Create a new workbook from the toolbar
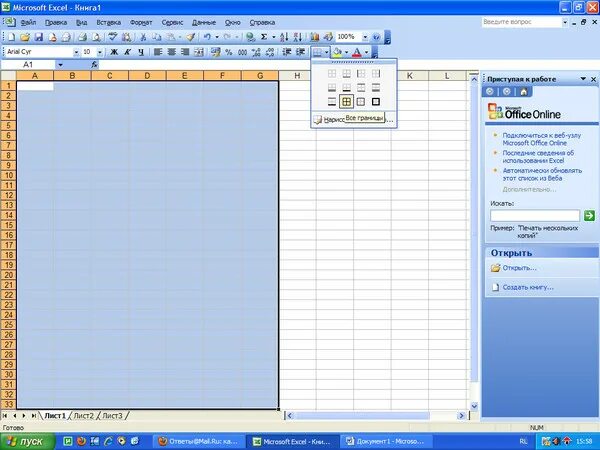 click(x=11, y=37)
